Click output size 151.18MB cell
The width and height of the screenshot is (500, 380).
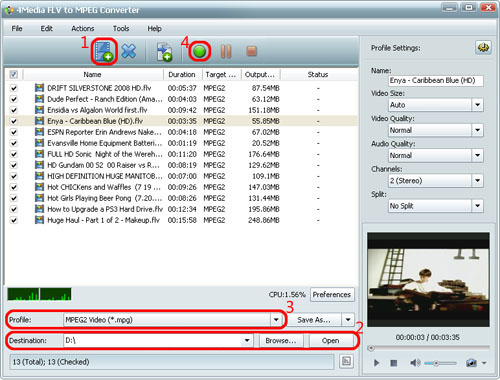click(x=264, y=110)
